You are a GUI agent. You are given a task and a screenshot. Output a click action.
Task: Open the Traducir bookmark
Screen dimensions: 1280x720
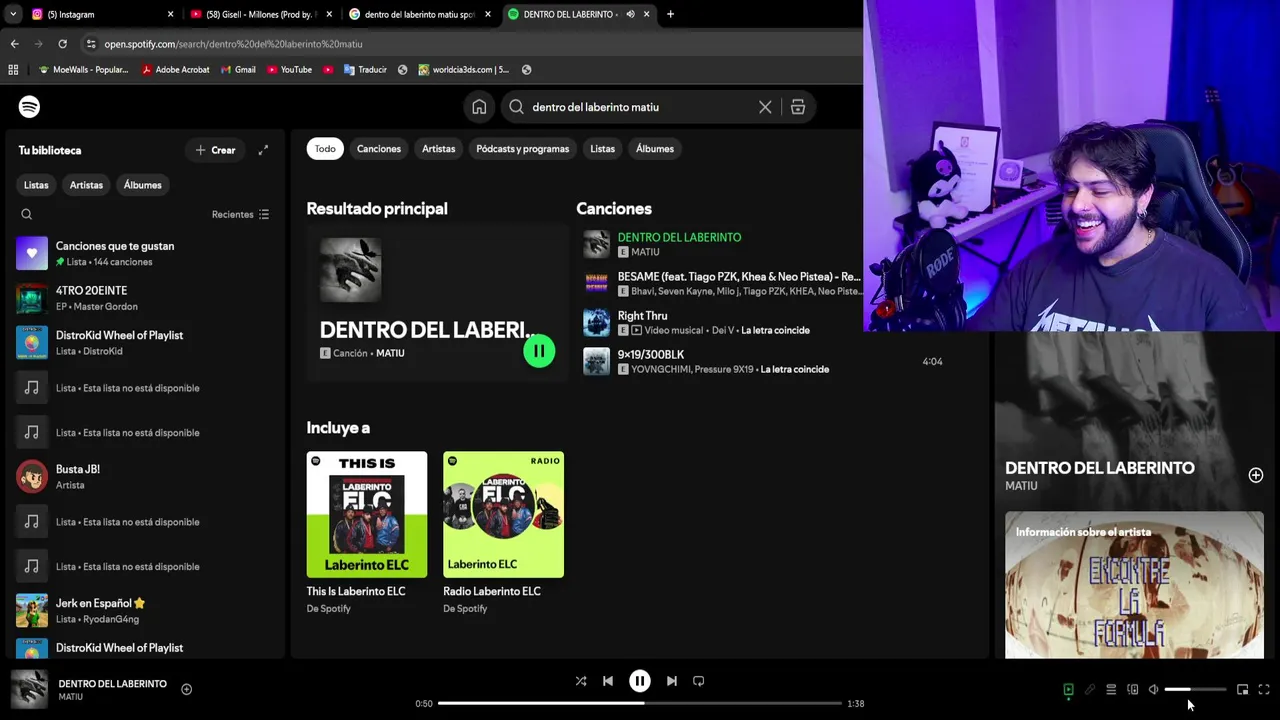(365, 70)
